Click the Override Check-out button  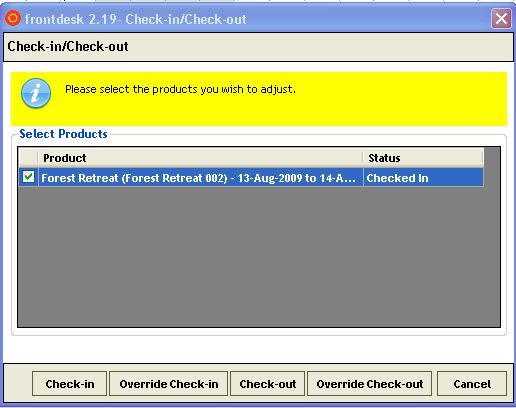370,384
